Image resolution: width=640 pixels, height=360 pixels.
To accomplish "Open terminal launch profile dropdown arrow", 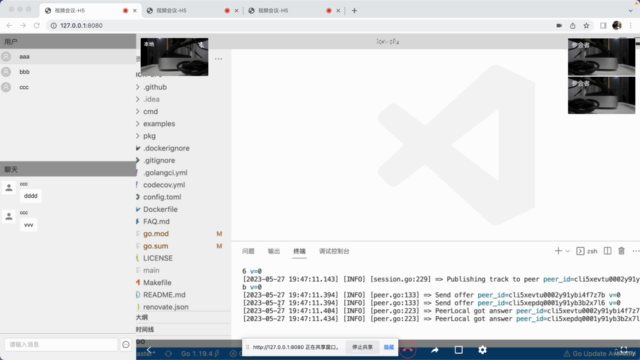I will tap(567, 251).
